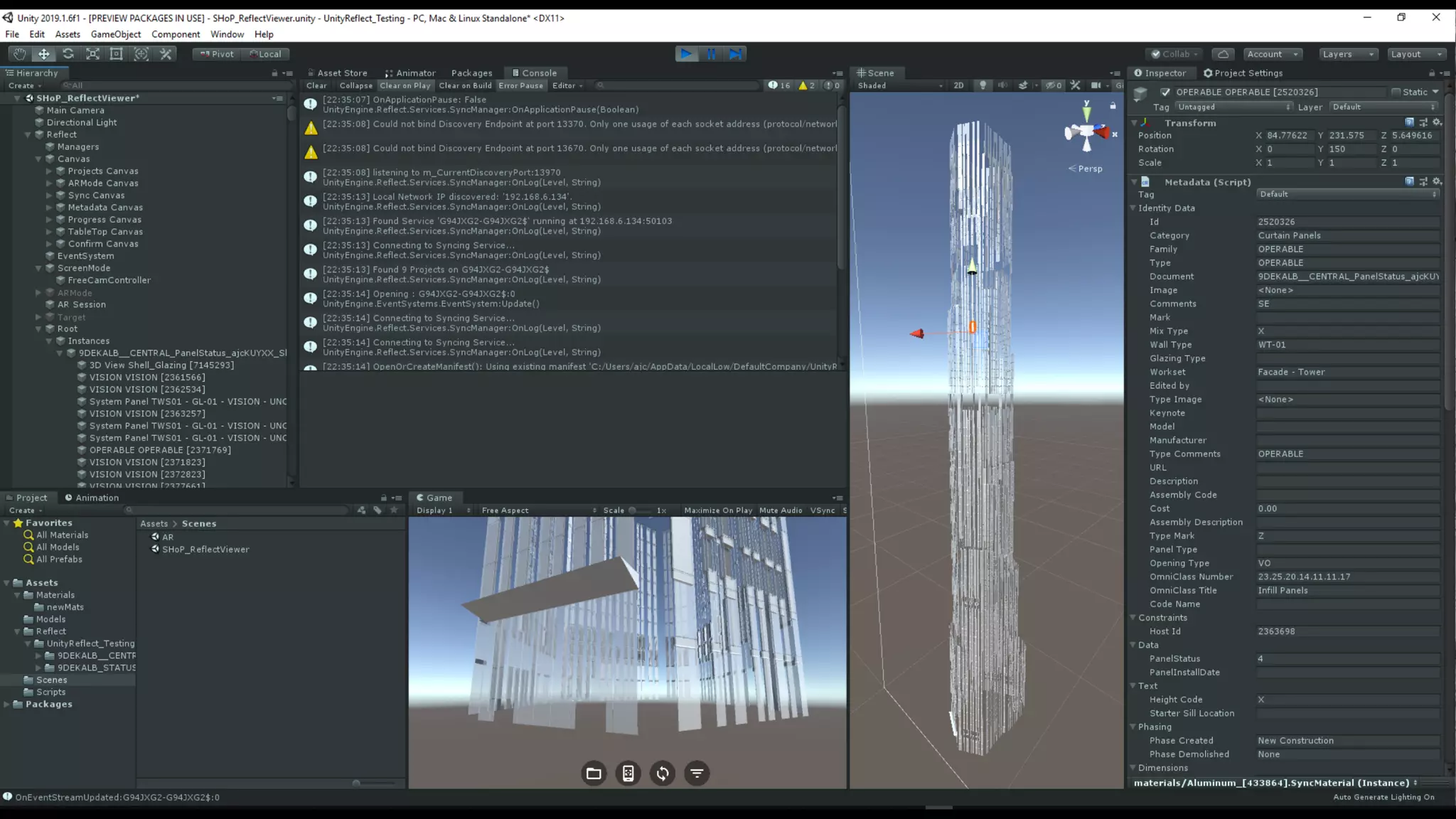Screen dimensions: 1456x819
Task: Select the Move tool
Action: [x=43, y=54]
